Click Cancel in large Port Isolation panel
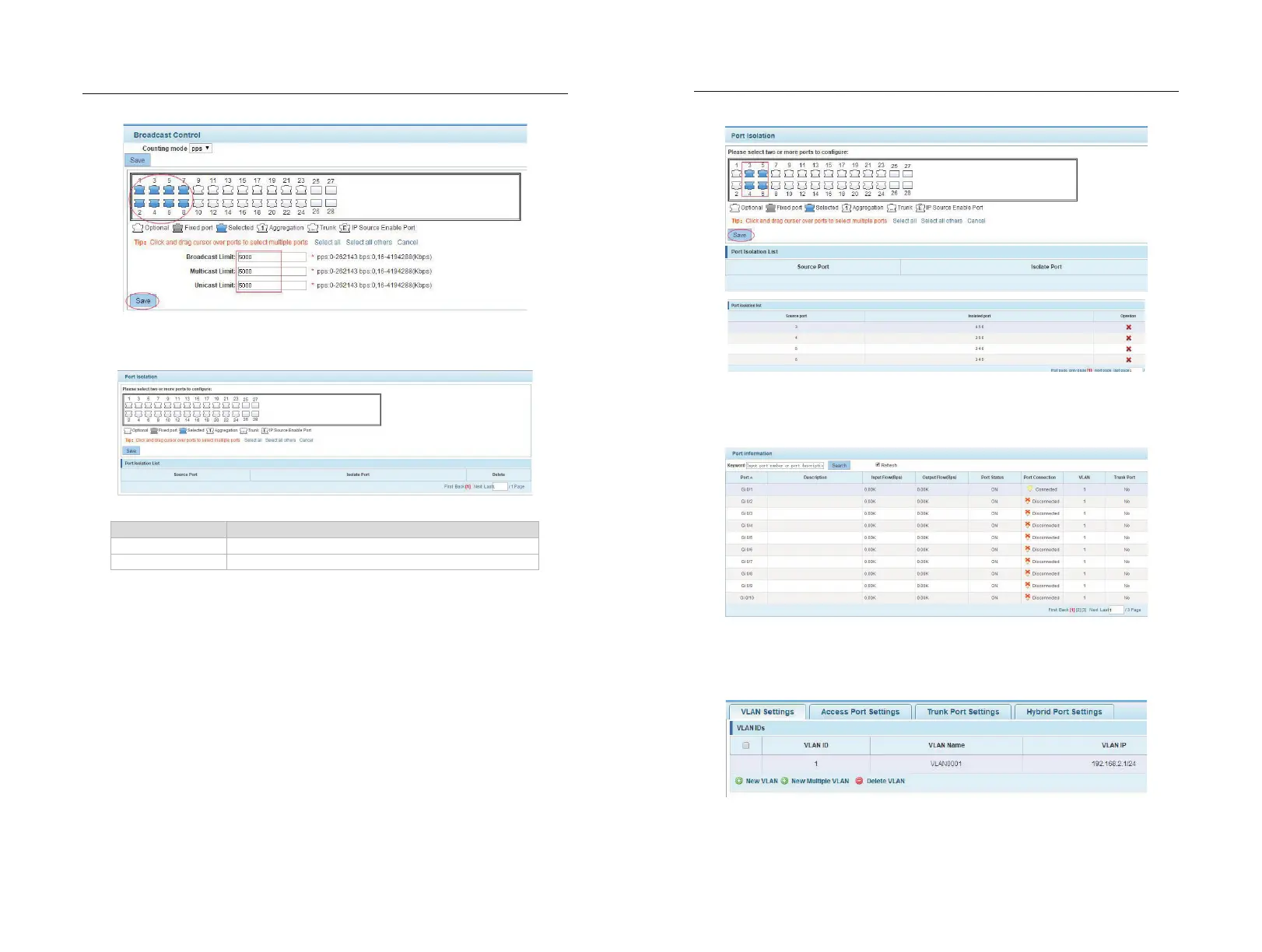 (x=976, y=221)
